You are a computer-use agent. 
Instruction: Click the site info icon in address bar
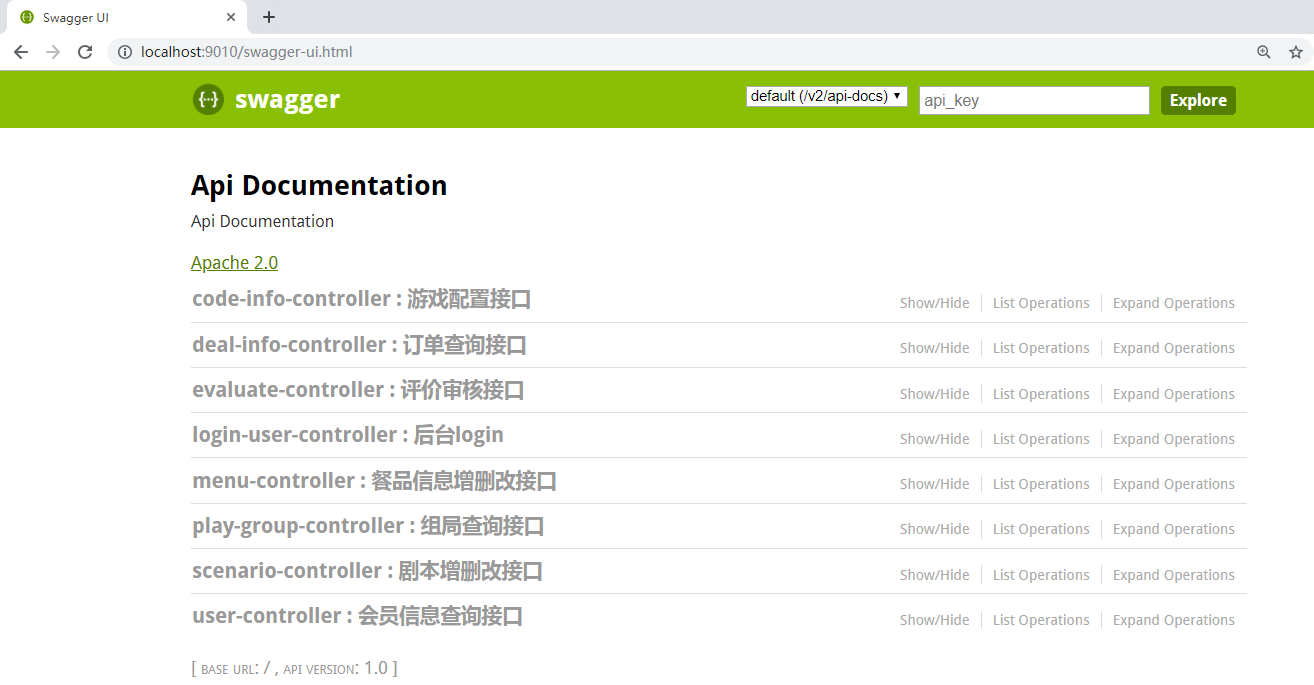point(125,52)
